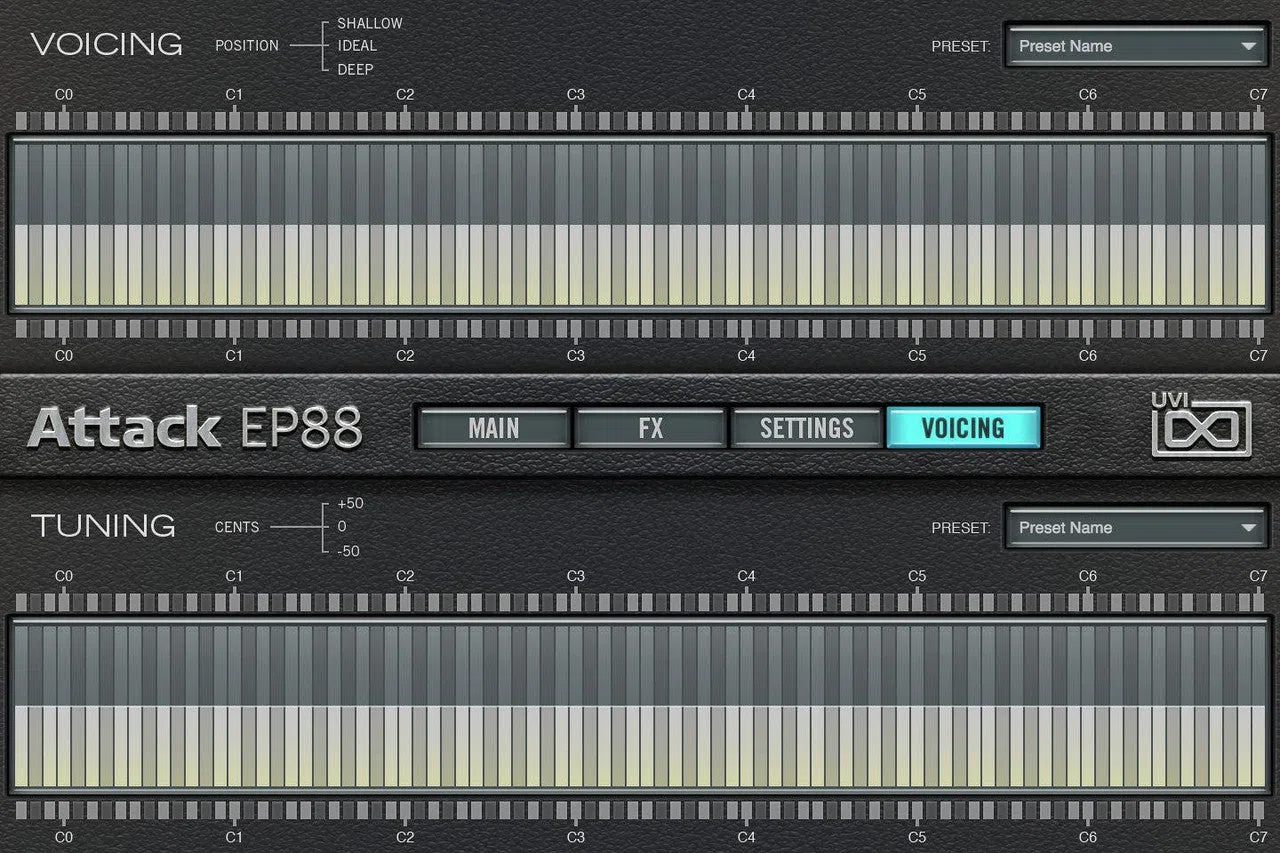The image size is (1280, 853).
Task: Click the C7 label above the Voicing sliders
Action: pyautogui.click(x=1258, y=94)
